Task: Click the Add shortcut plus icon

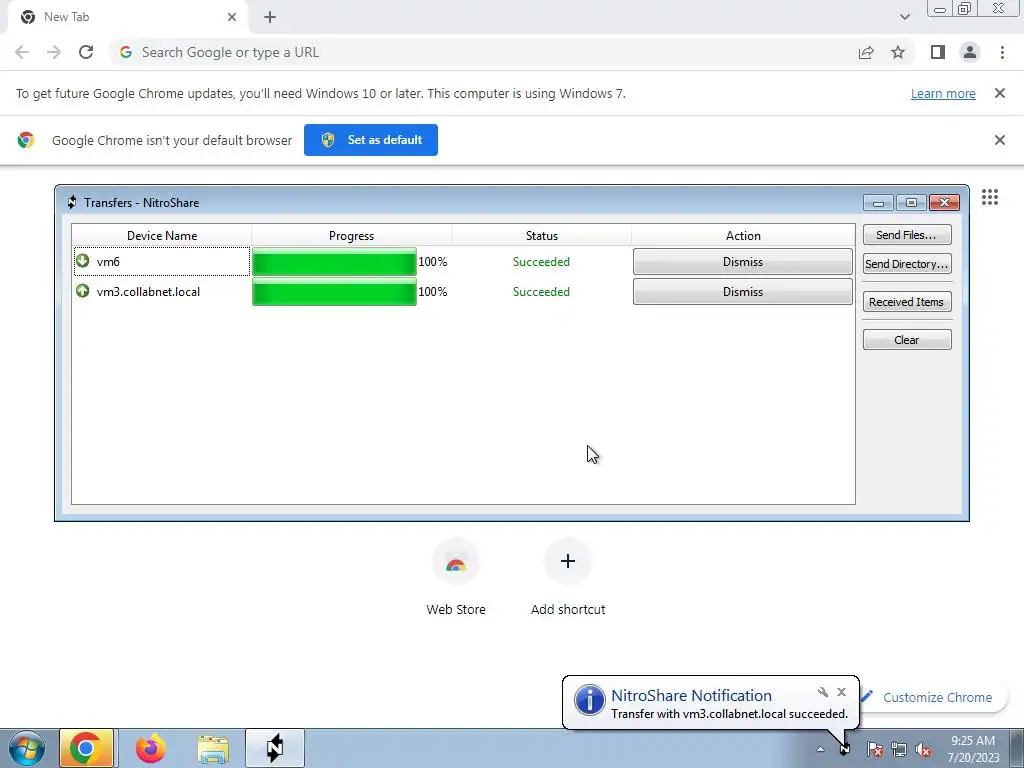Action: [568, 561]
